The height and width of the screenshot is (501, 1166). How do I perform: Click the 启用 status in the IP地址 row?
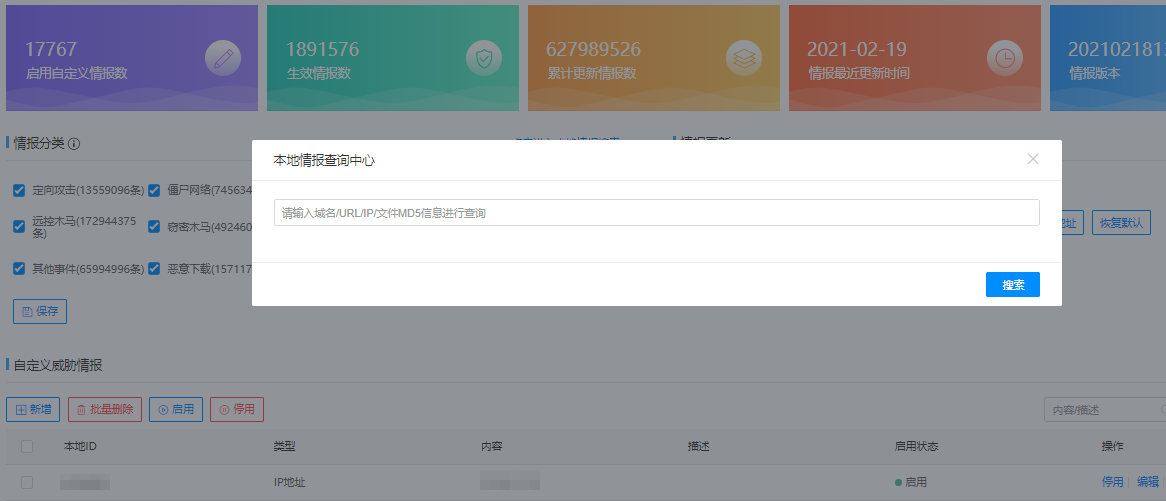click(911, 482)
